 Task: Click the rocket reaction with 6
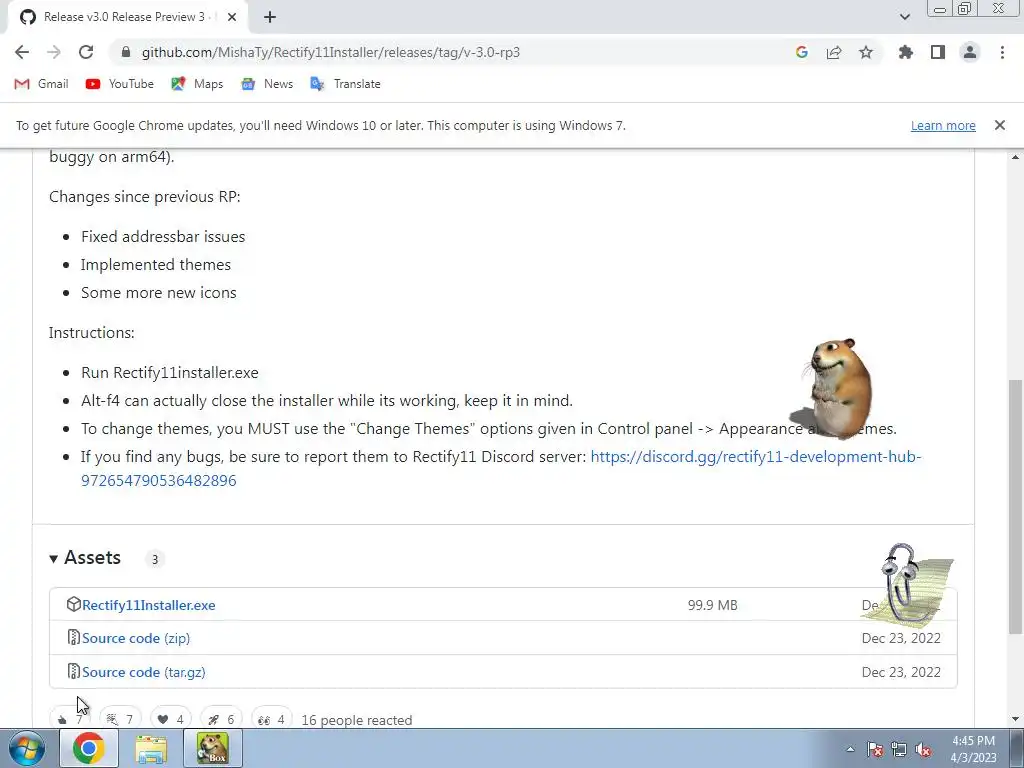[x=221, y=720]
